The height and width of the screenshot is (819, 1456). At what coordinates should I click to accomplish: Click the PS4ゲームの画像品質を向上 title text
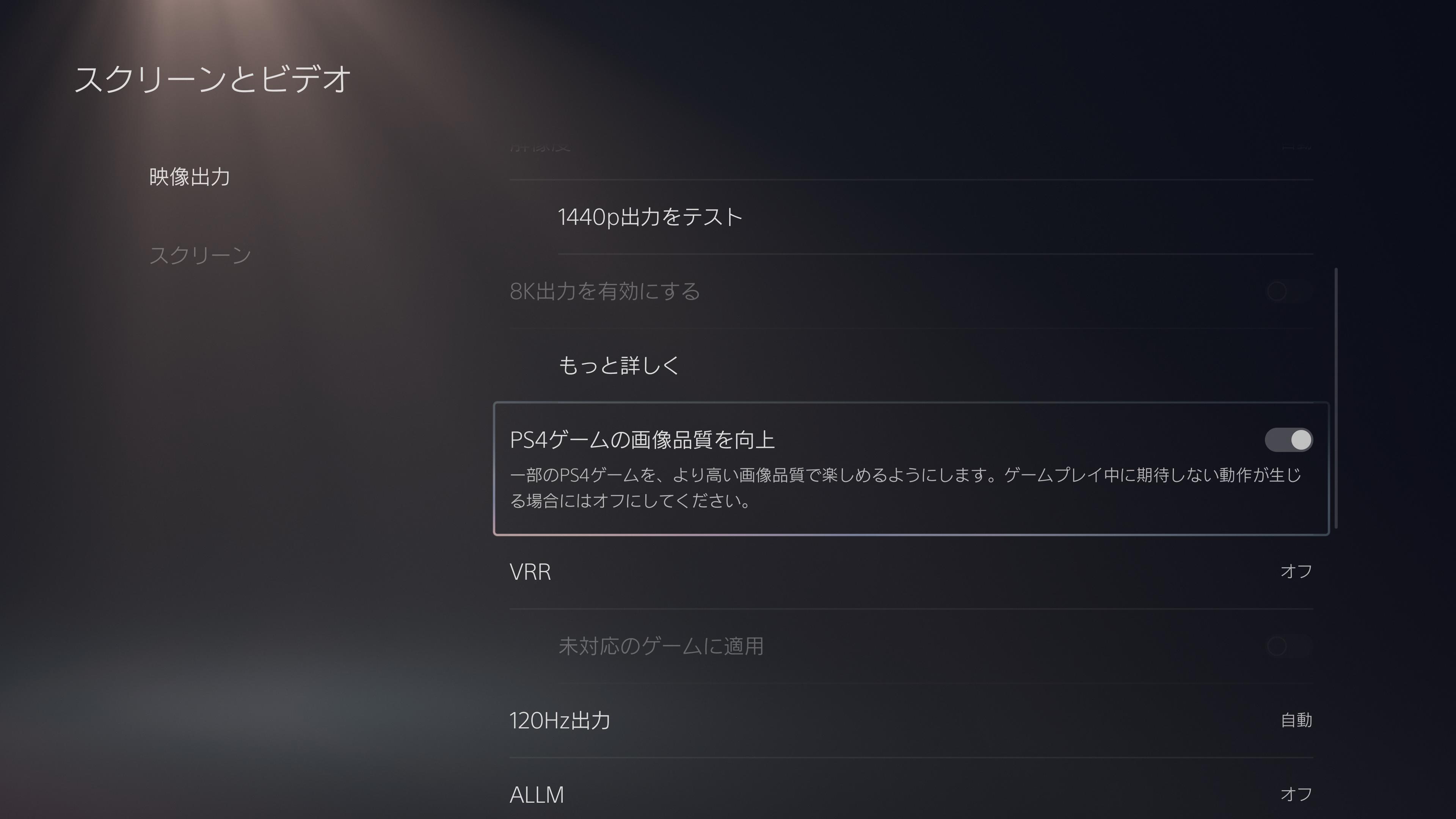(x=642, y=440)
